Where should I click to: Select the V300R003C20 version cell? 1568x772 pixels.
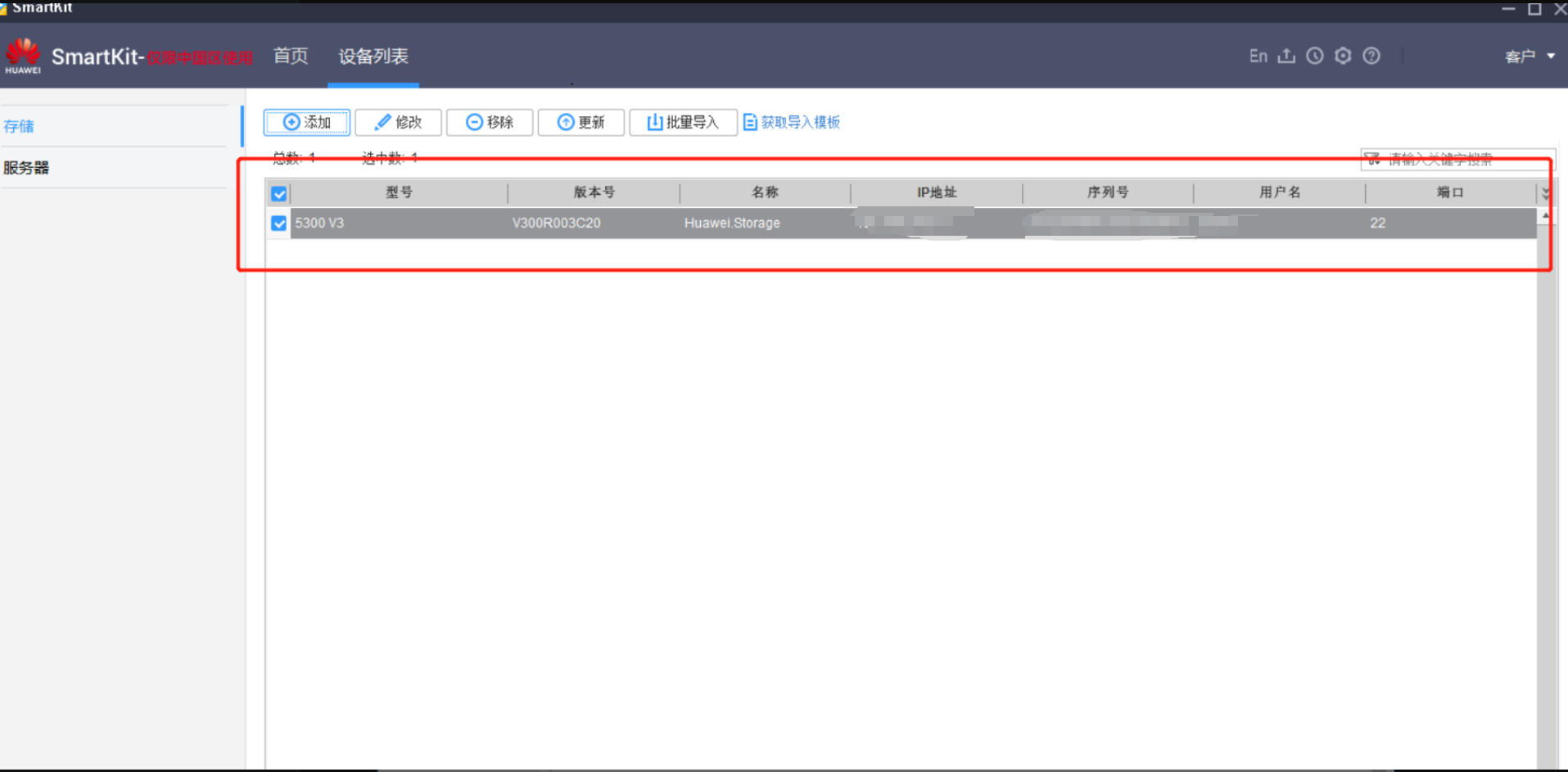[594, 223]
